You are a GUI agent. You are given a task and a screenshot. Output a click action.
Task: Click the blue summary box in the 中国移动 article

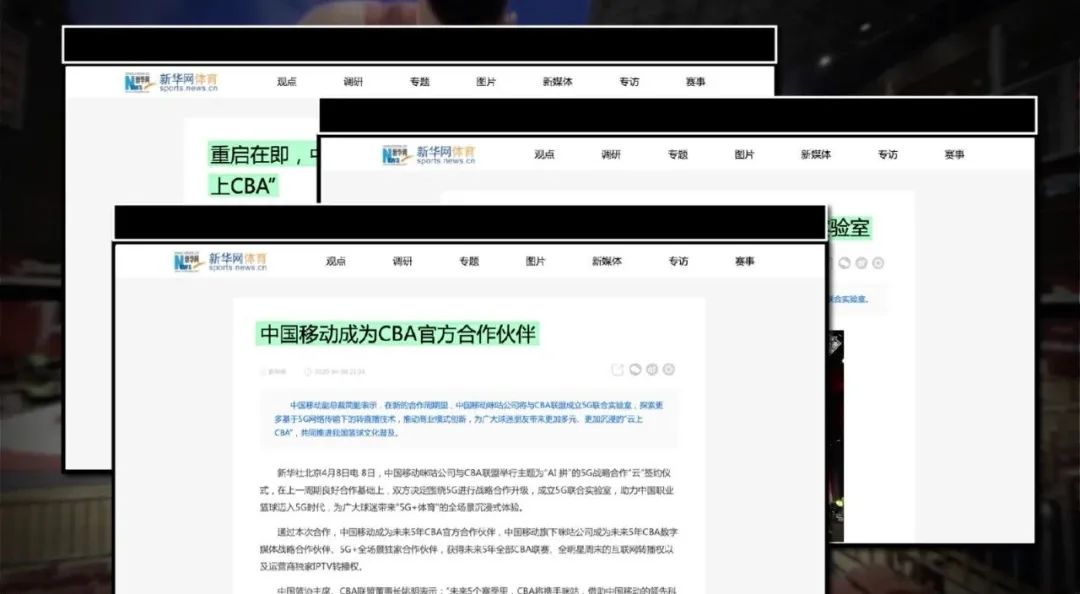[x=468, y=419]
